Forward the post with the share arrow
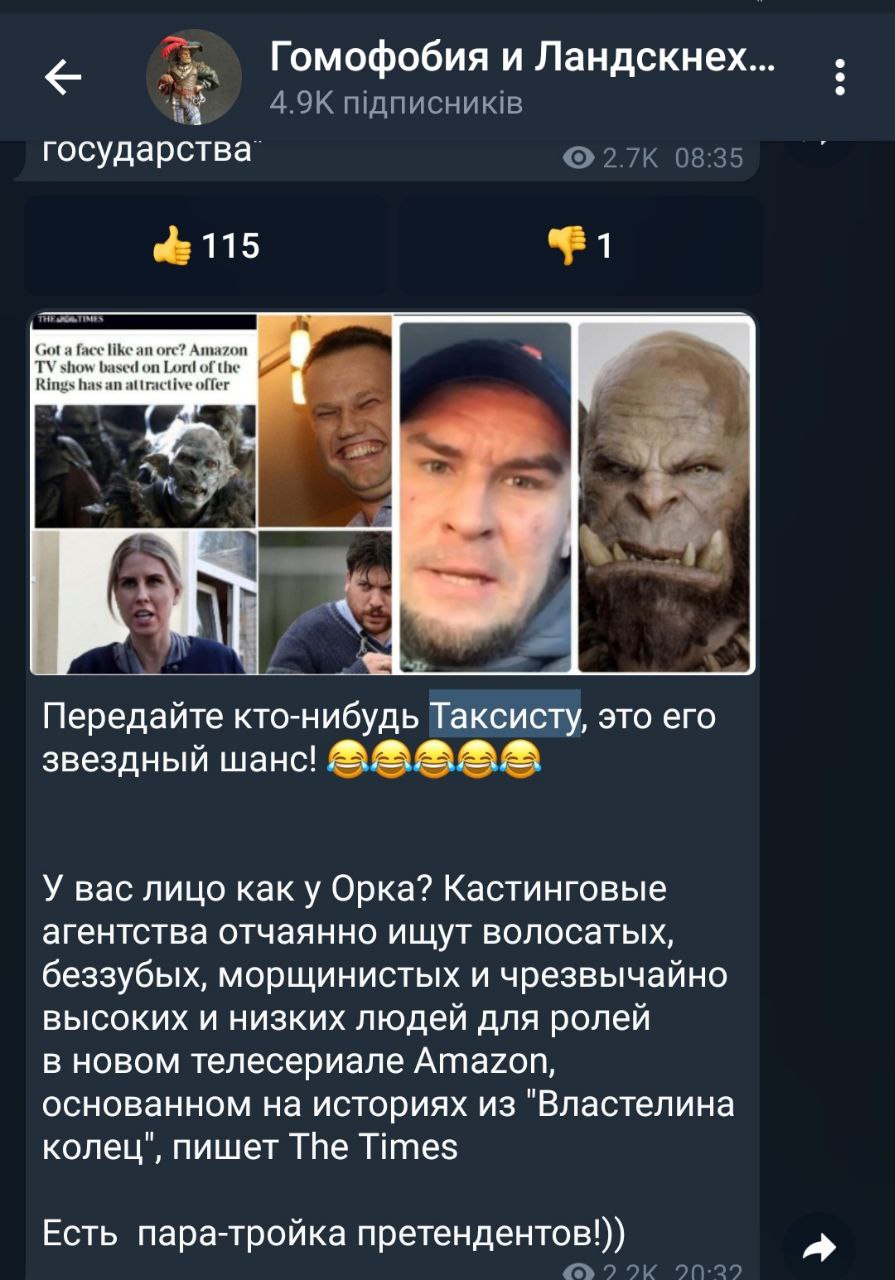Screen dimensions: 895x1280 (820, 1246)
